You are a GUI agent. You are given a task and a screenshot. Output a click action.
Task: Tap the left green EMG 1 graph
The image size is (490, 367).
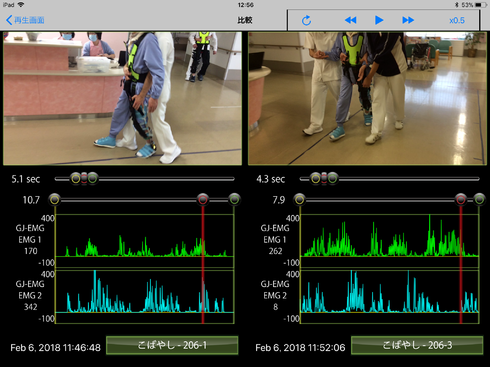144,241
